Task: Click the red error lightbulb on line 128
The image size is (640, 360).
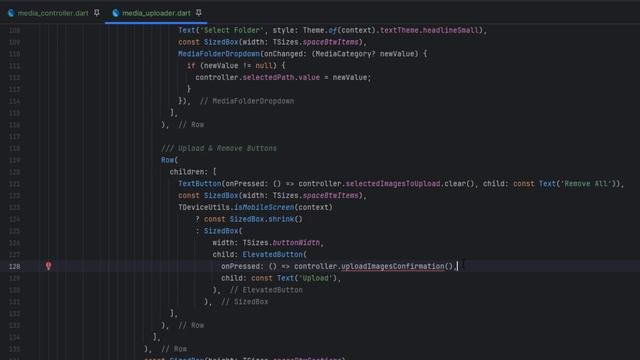Action: click(48, 266)
